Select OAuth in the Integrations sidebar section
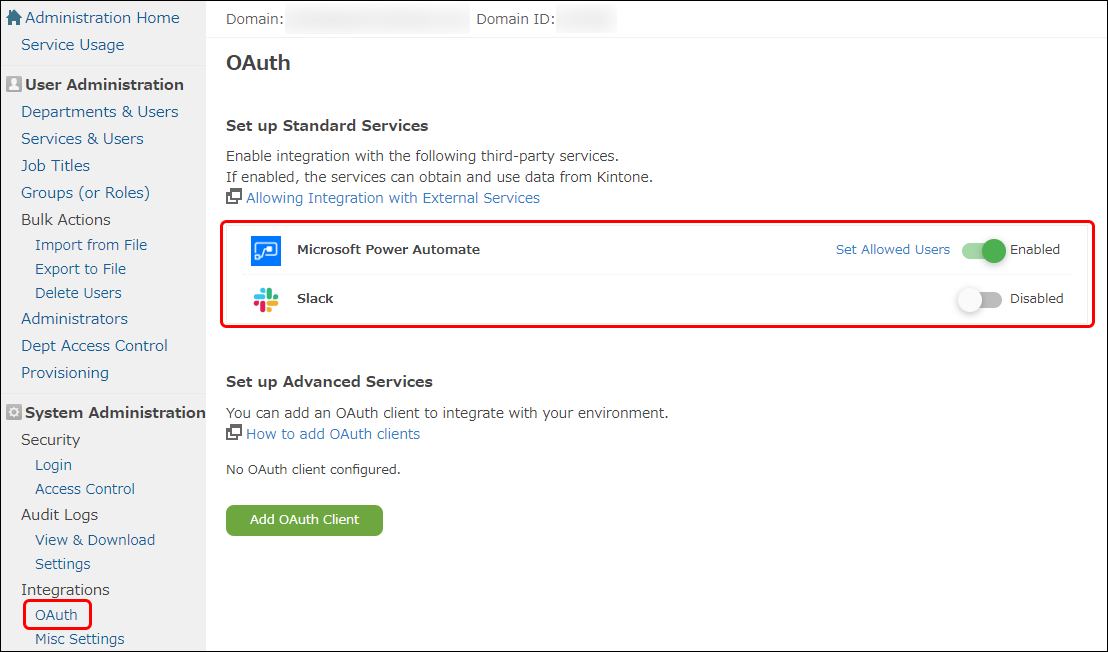The width and height of the screenshot is (1108, 652). (x=56, y=614)
